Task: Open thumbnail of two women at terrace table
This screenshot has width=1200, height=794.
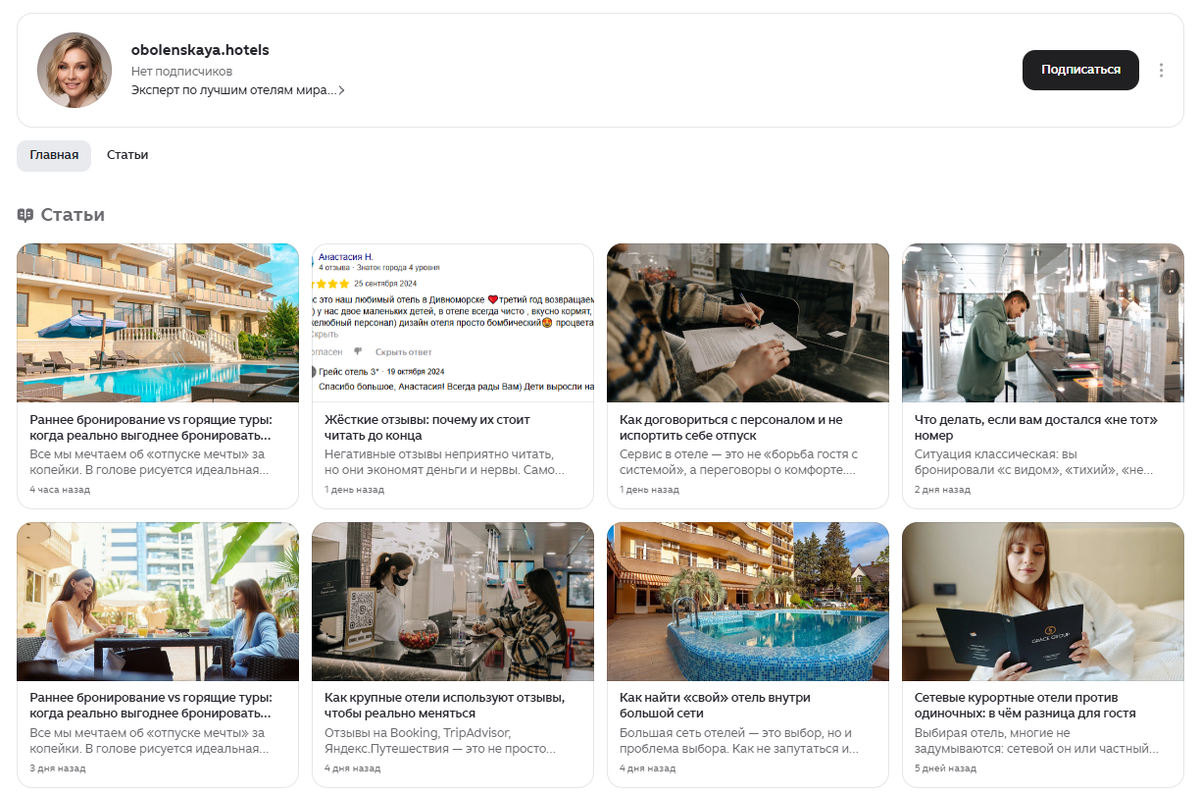Action: [158, 602]
